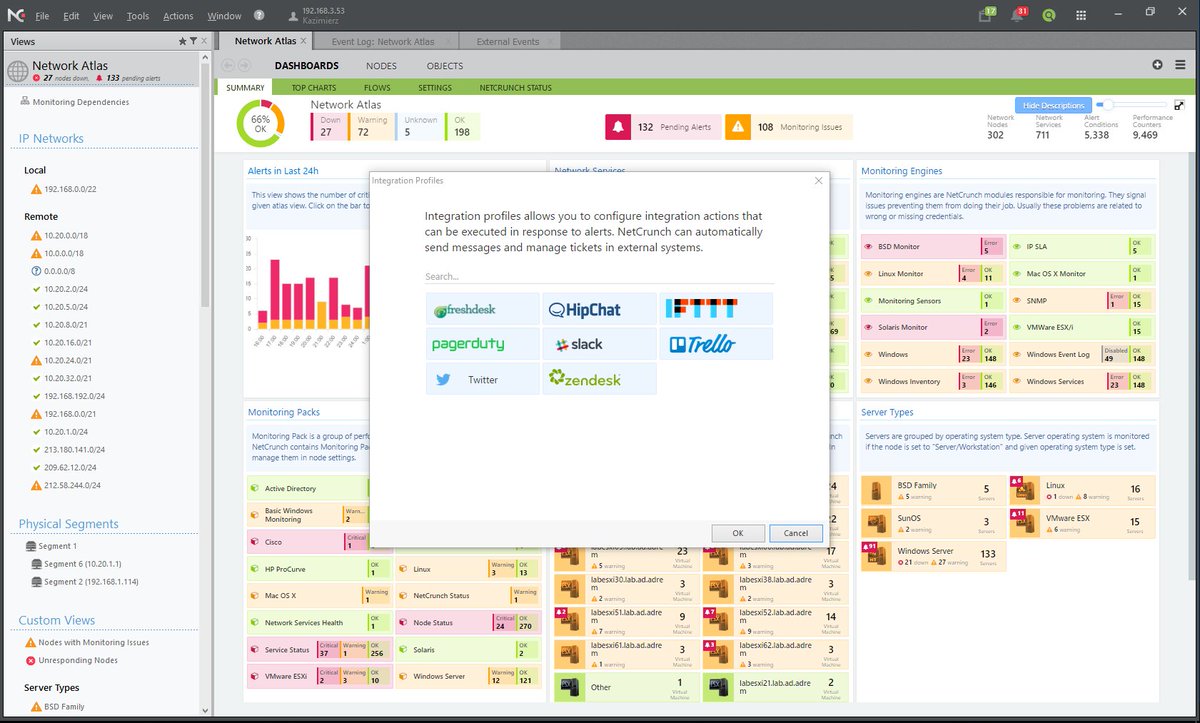The height and width of the screenshot is (723, 1200).
Task: Select the IFTTT integration tile
Action: (716, 310)
